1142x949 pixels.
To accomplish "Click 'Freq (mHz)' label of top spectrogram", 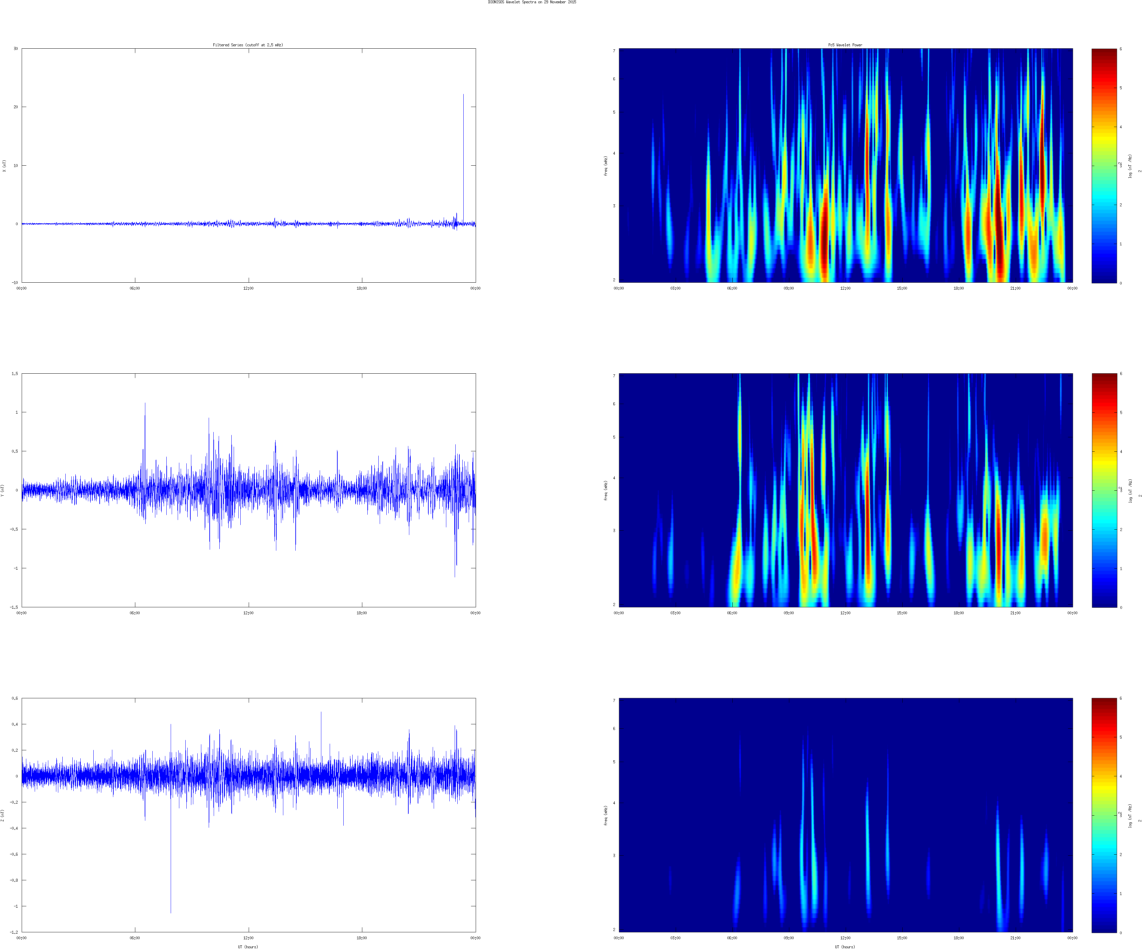I will click(606, 165).
